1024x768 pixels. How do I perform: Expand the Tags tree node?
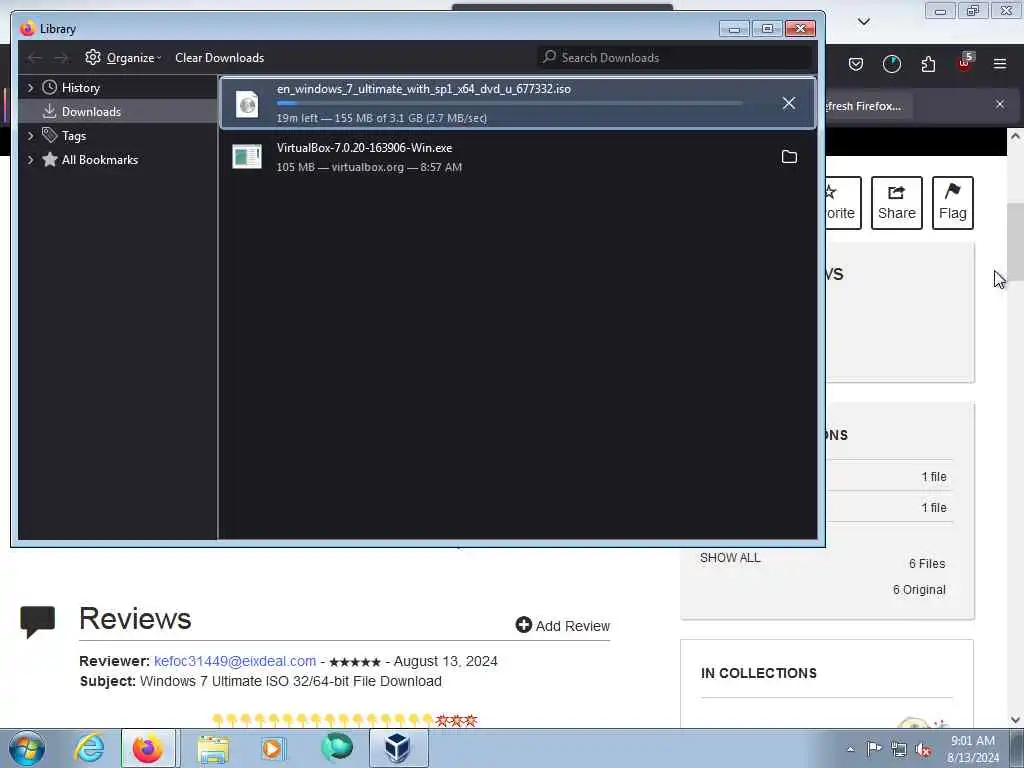coord(30,136)
